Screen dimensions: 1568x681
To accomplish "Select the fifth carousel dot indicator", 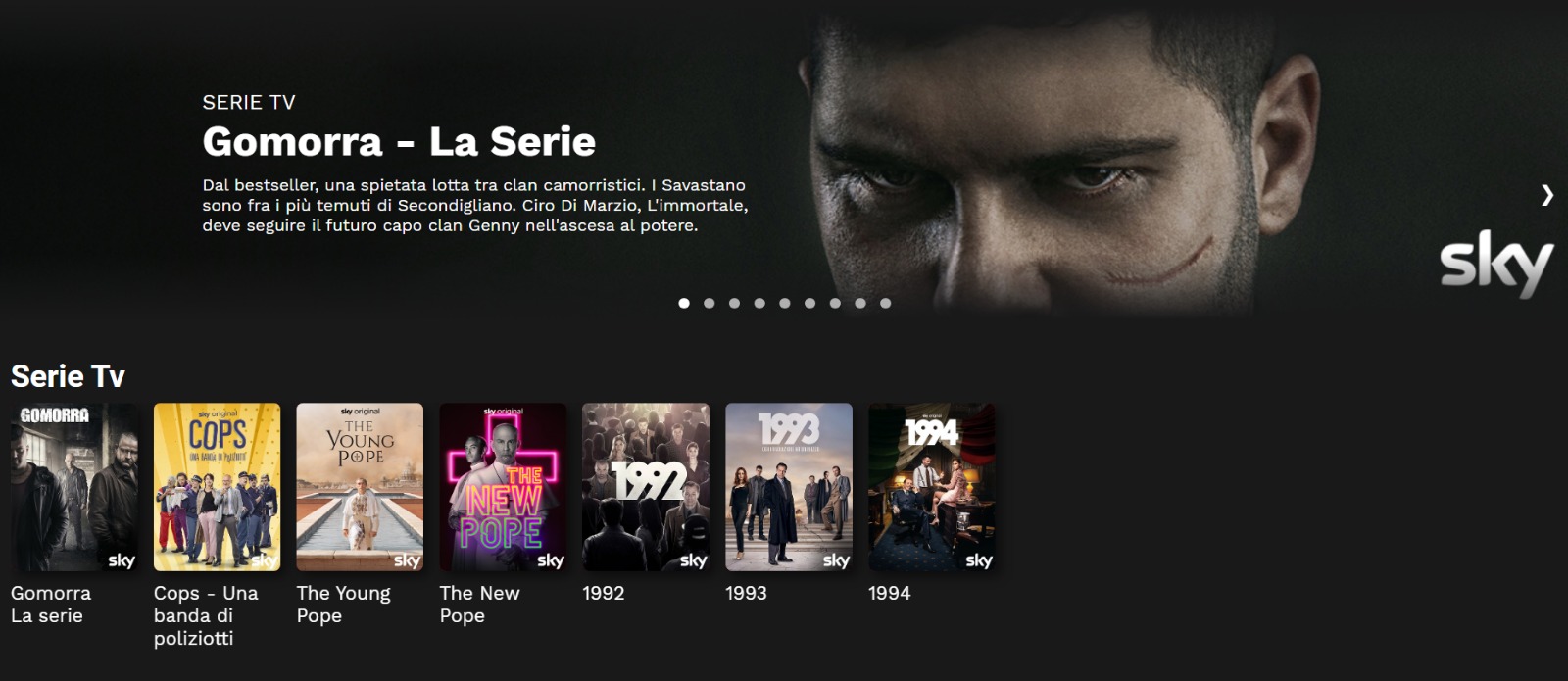I will [785, 303].
